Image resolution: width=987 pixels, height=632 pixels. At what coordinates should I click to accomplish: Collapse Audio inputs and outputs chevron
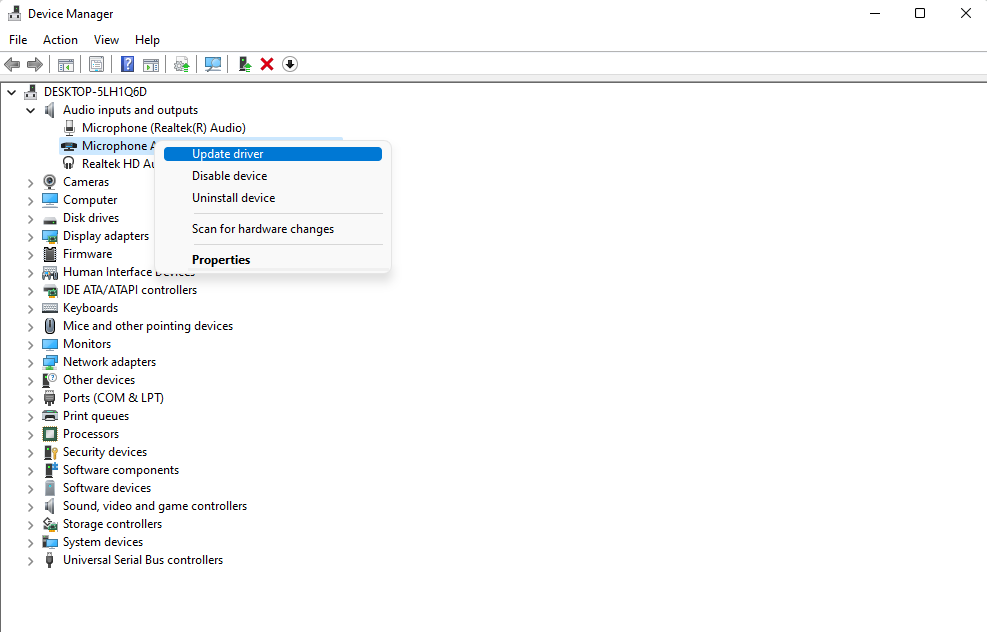pyautogui.click(x=30, y=110)
